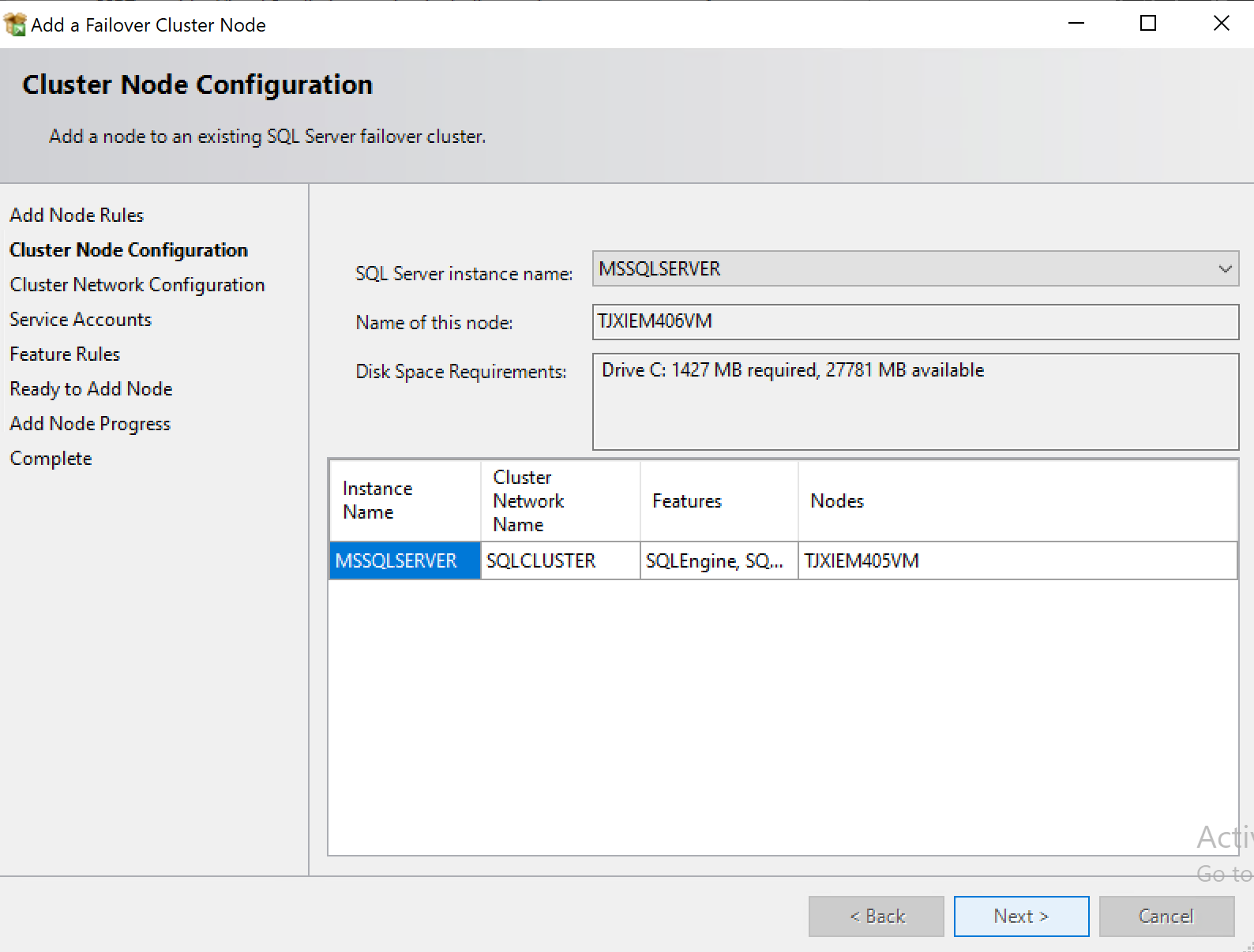The image size is (1254, 952).
Task: Select the MSSQLSERVER instance row cell
Action: (x=404, y=561)
